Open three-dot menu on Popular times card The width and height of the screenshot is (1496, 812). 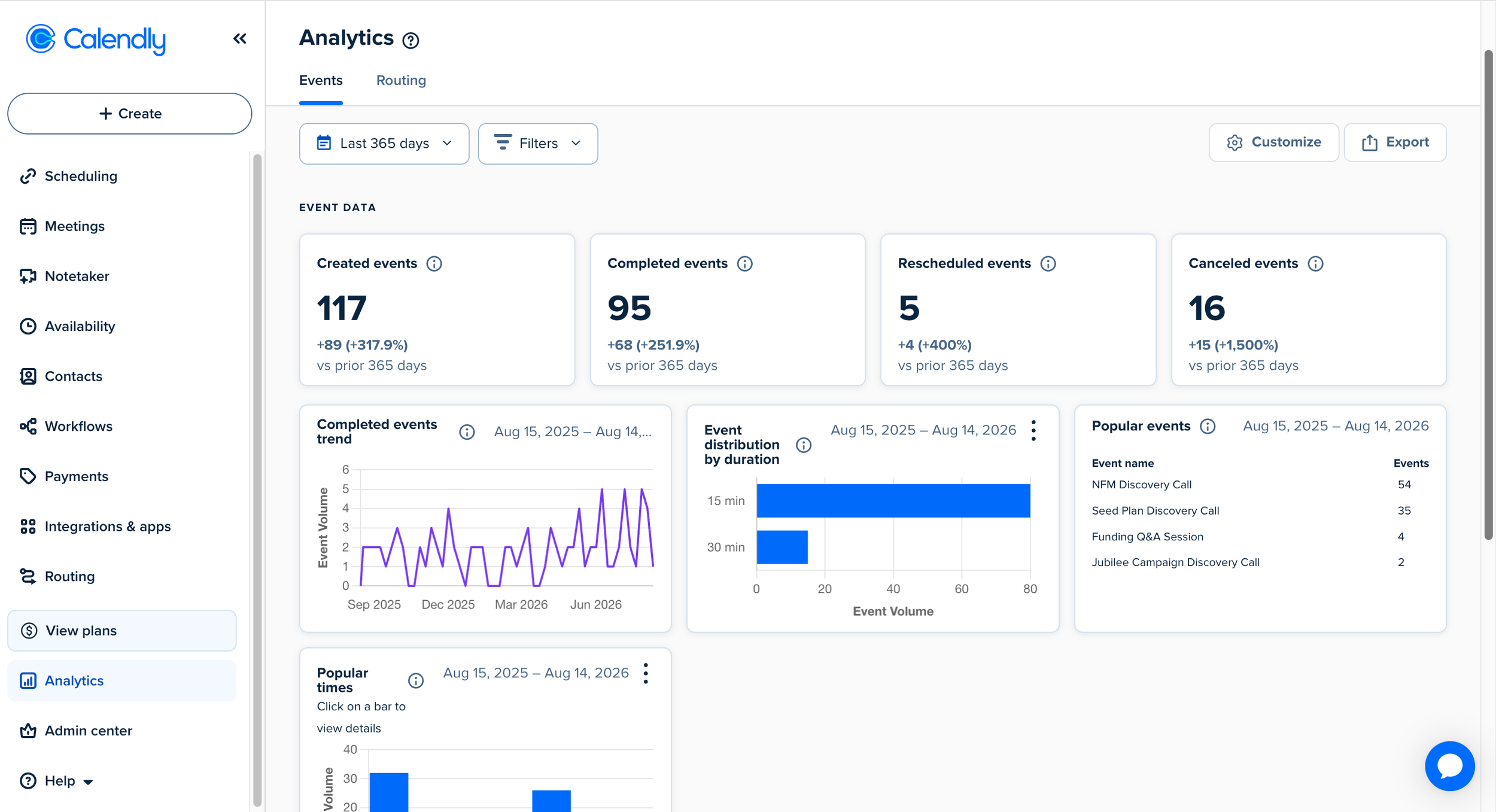[646, 673]
